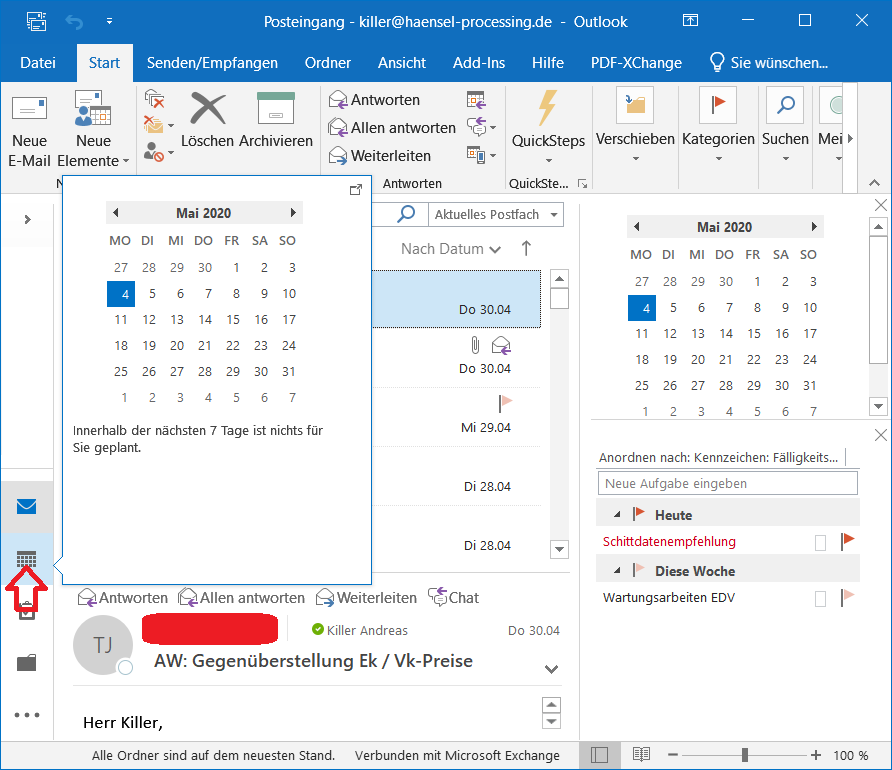This screenshot has height=770, width=892.
Task: Select day 15 in the calendar peek popup
Action: (233, 320)
